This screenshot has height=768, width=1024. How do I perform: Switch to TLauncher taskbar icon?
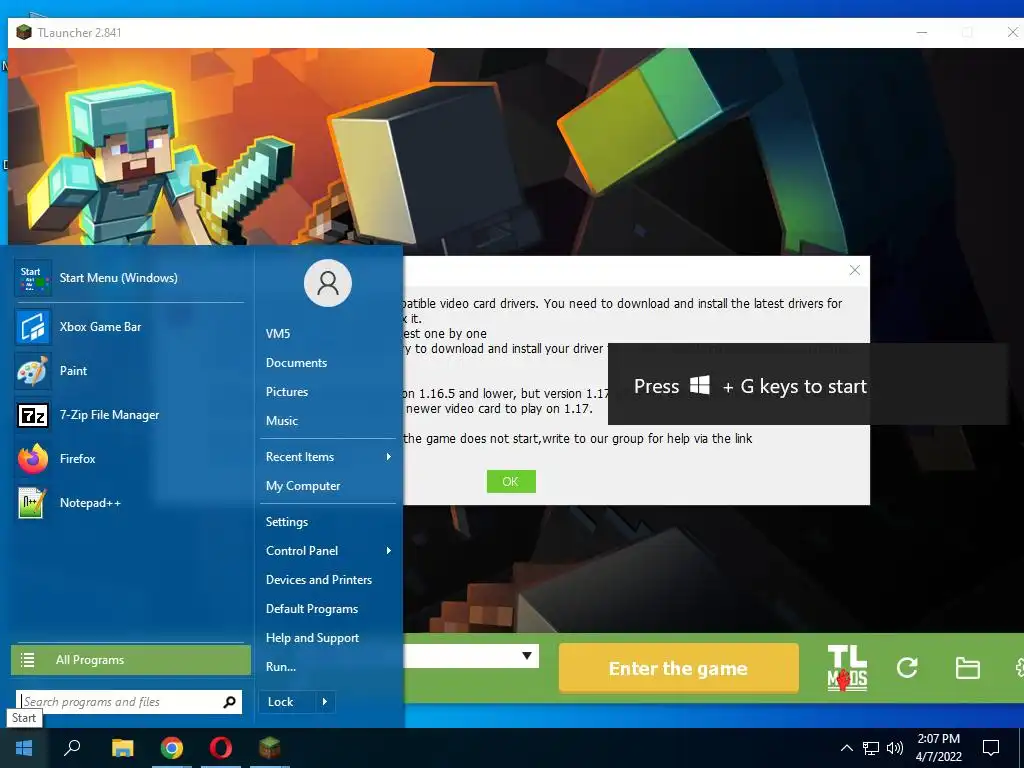click(269, 748)
